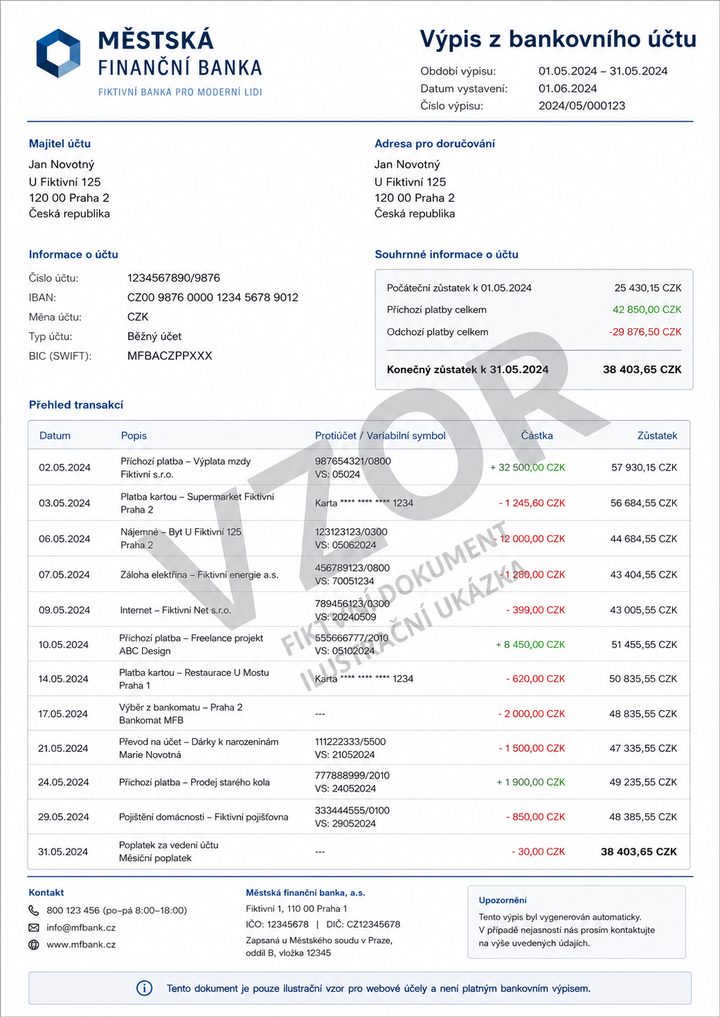
Task: Click amount - 399,00 CZK
Action: pyautogui.click(x=536, y=610)
